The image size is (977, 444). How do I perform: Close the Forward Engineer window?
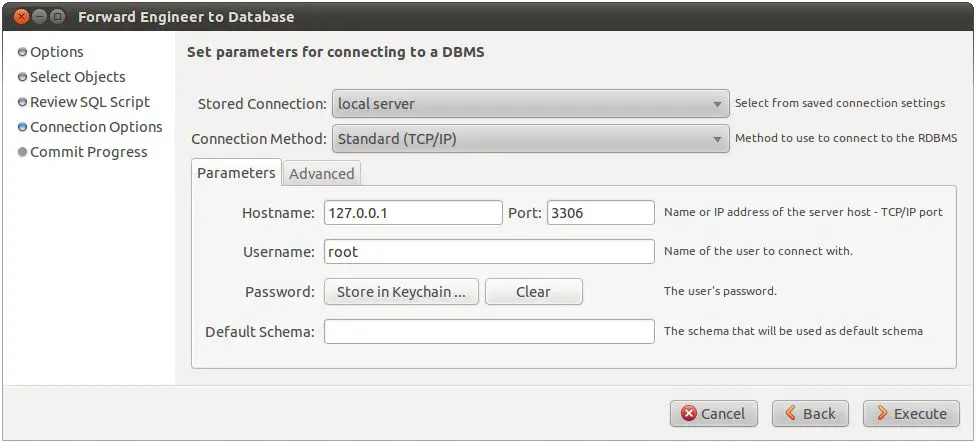tap(17, 17)
